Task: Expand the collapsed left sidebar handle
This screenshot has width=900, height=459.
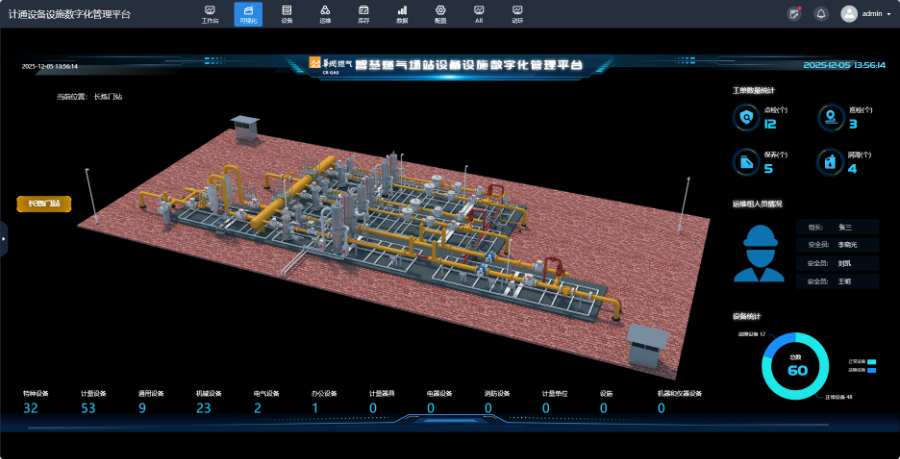Action: pyautogui.click(x=3, y=239)
